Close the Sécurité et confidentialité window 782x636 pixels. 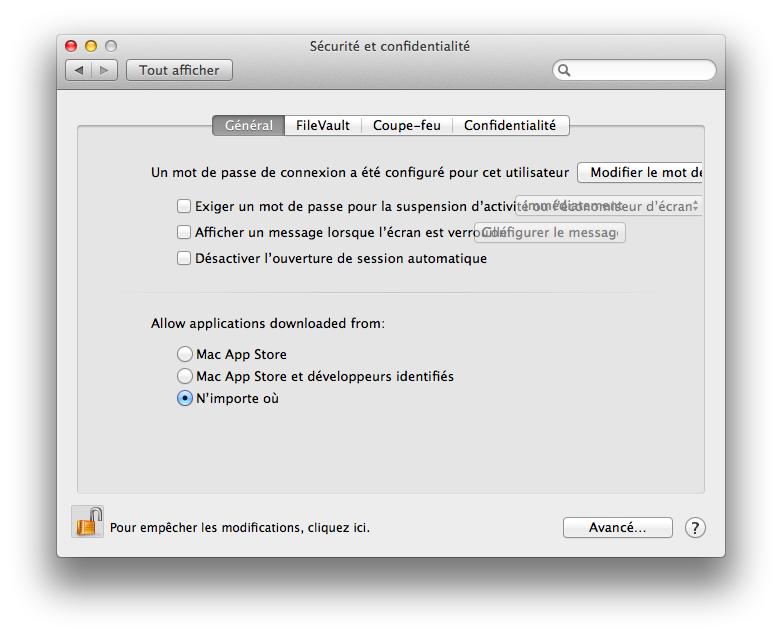[x=71, y=46]
